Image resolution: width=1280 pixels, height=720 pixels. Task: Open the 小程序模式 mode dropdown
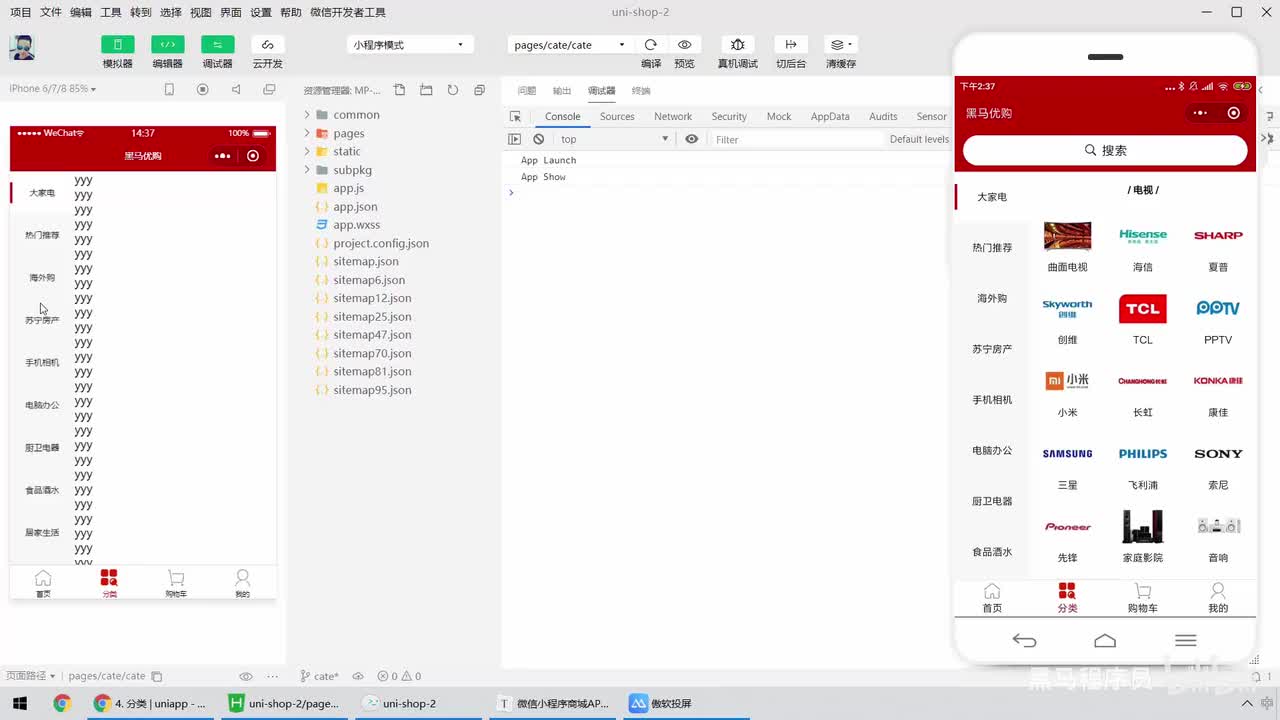tap(408, 45)
